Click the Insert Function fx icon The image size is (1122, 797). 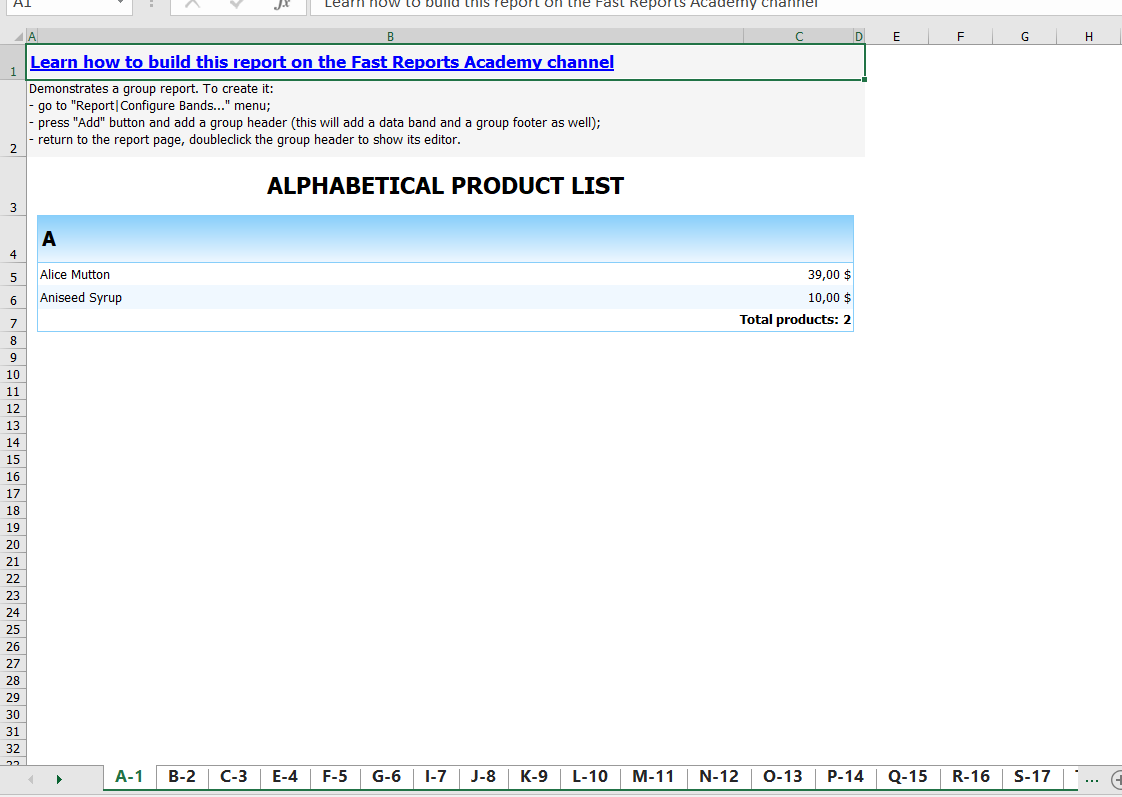pyautogui.click(x=282, y=4)
